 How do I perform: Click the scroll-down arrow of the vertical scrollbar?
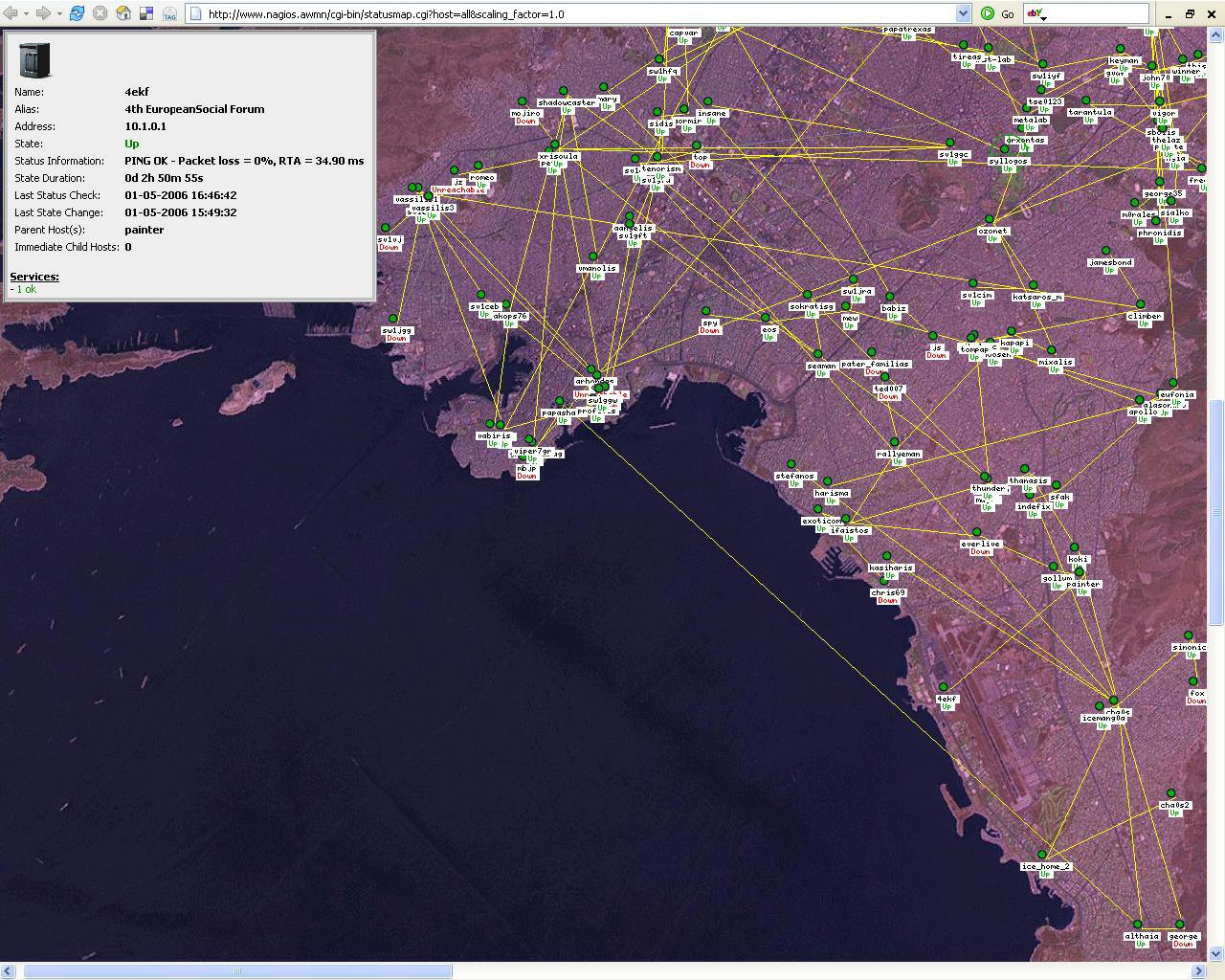coord(1216,954)
